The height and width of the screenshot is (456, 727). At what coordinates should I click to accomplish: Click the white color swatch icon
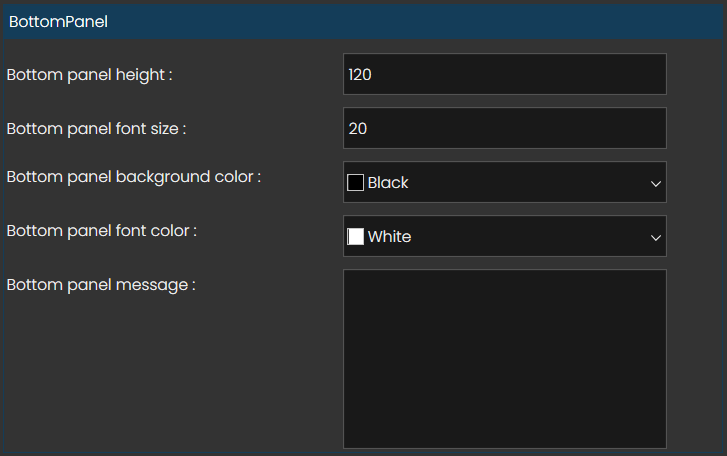pyautogui.click(x=355, y=237)
